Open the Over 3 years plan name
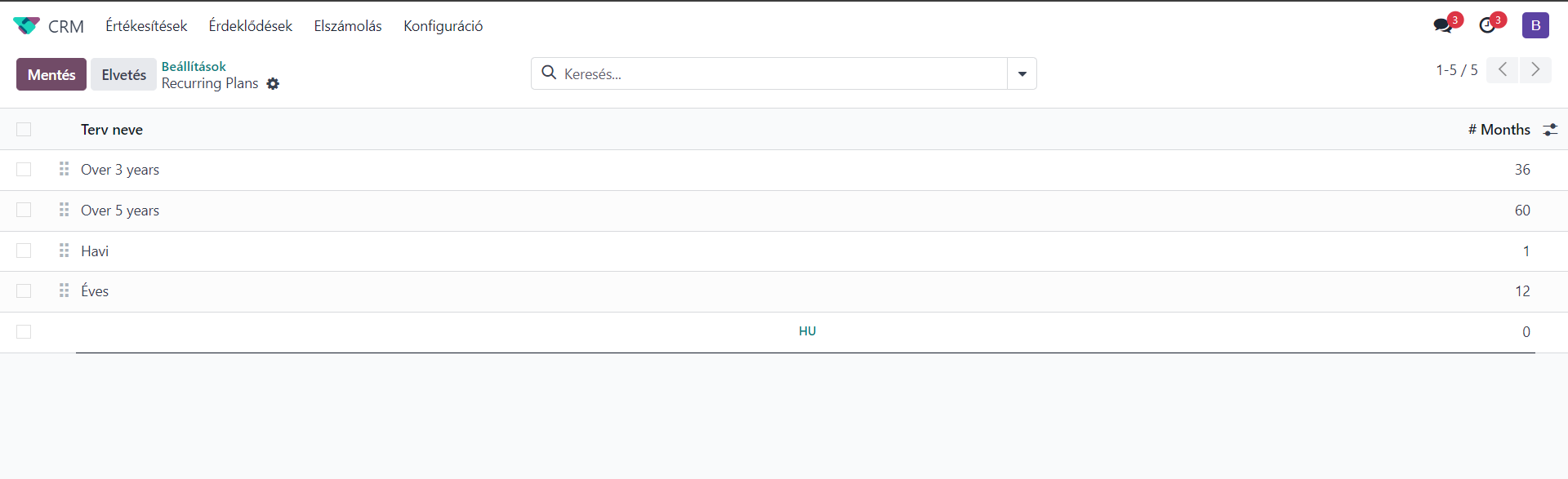Image resolution: width=1568 pixels, height=479 pixels. tap(120, 170)
